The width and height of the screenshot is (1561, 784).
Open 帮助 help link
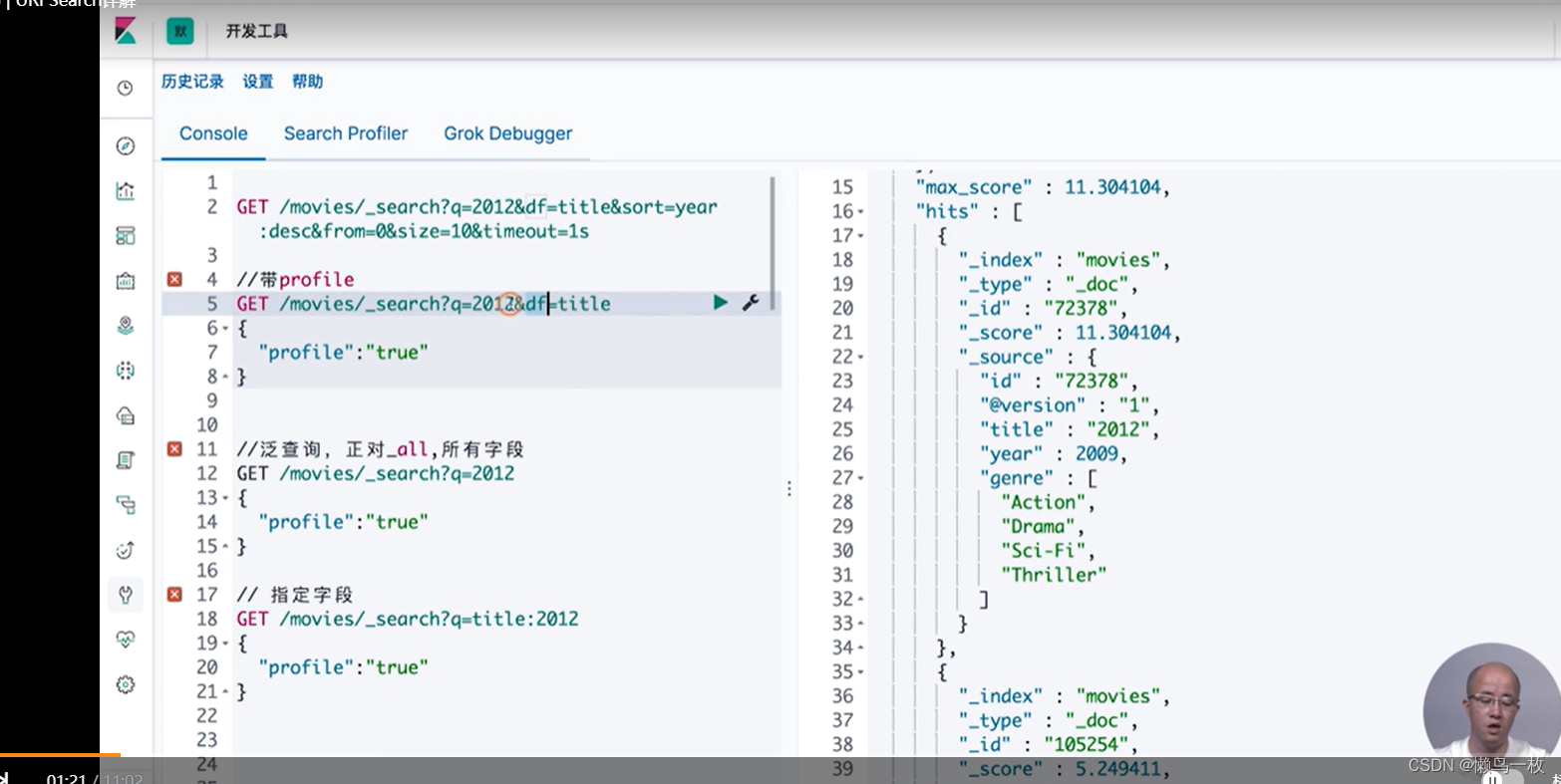coord(307,82)
